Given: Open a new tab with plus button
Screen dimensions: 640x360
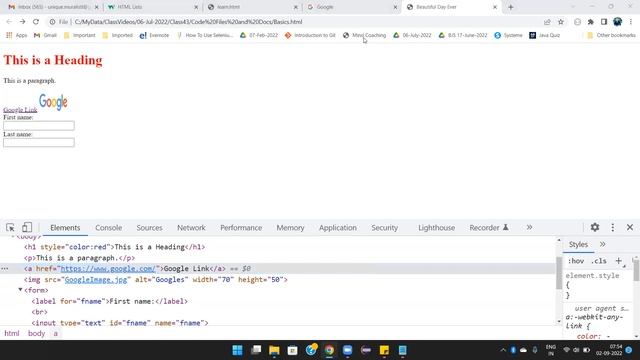Looking at the screenshot, I should click(x=511, y=7).
